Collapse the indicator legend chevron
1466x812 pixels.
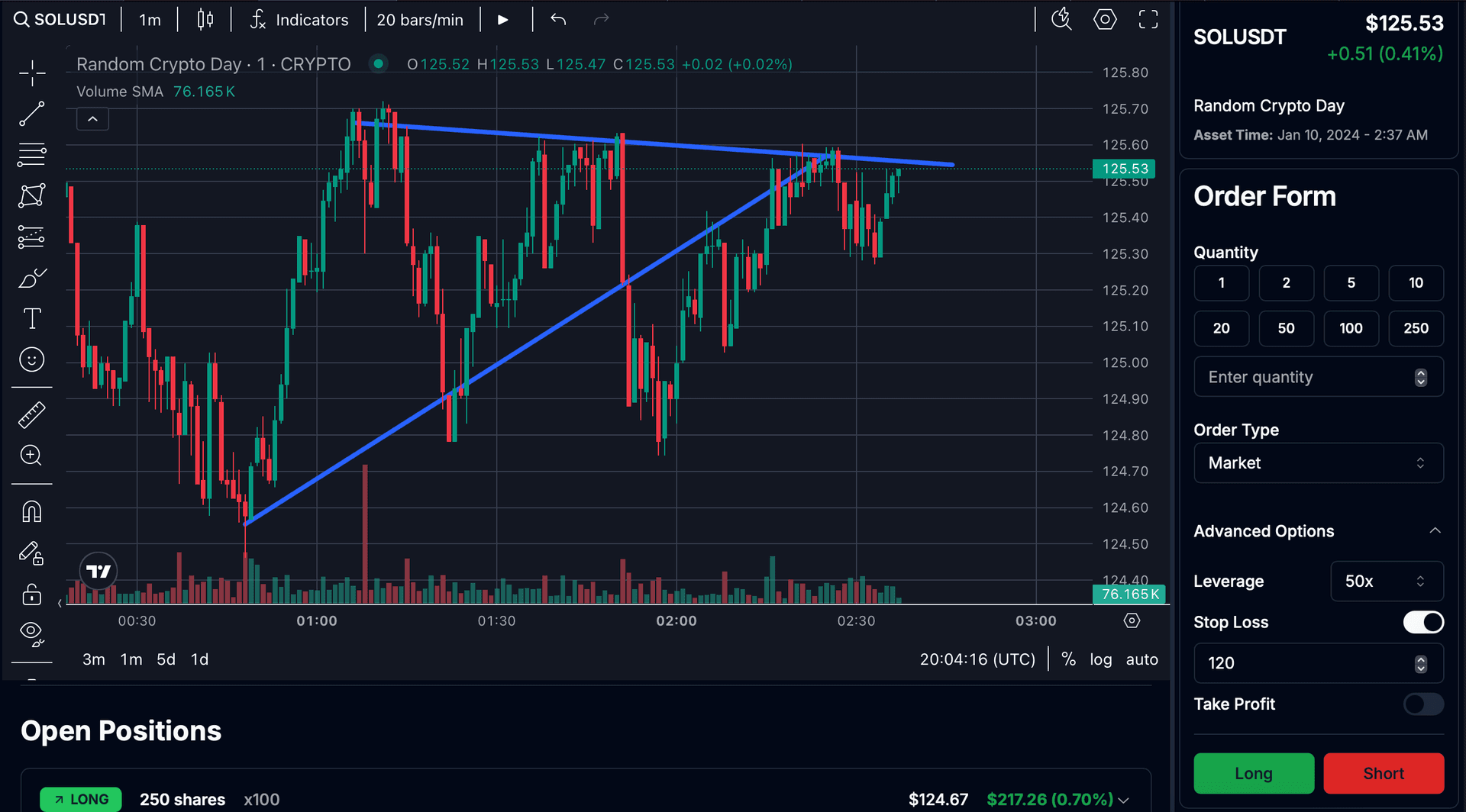[x=92, y=119]
